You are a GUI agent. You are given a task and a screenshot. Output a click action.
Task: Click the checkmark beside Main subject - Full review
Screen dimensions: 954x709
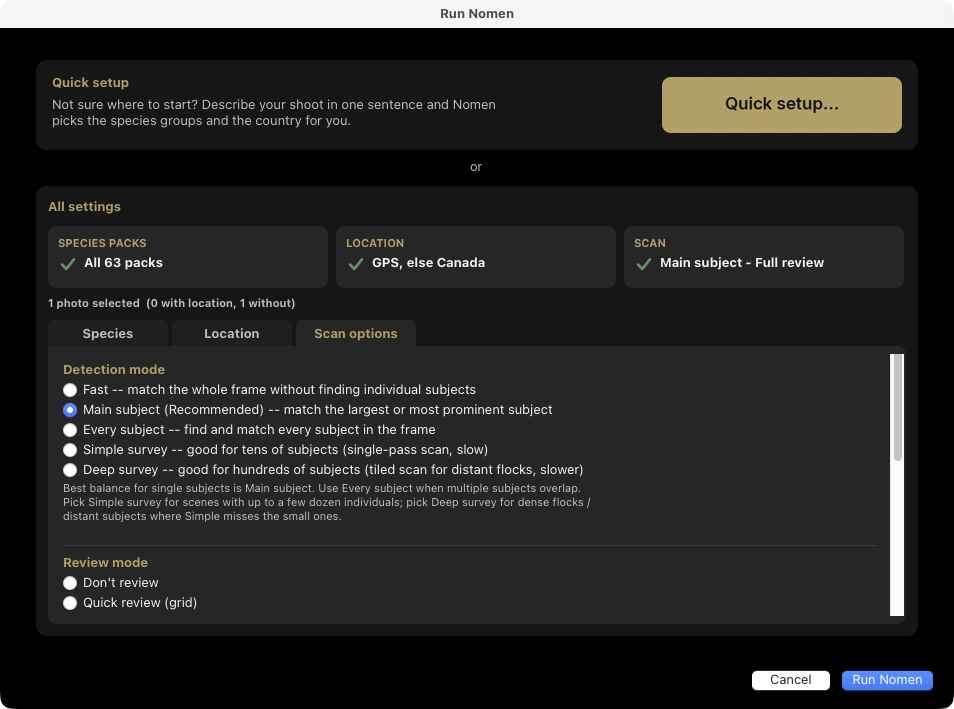click(644, 264)
